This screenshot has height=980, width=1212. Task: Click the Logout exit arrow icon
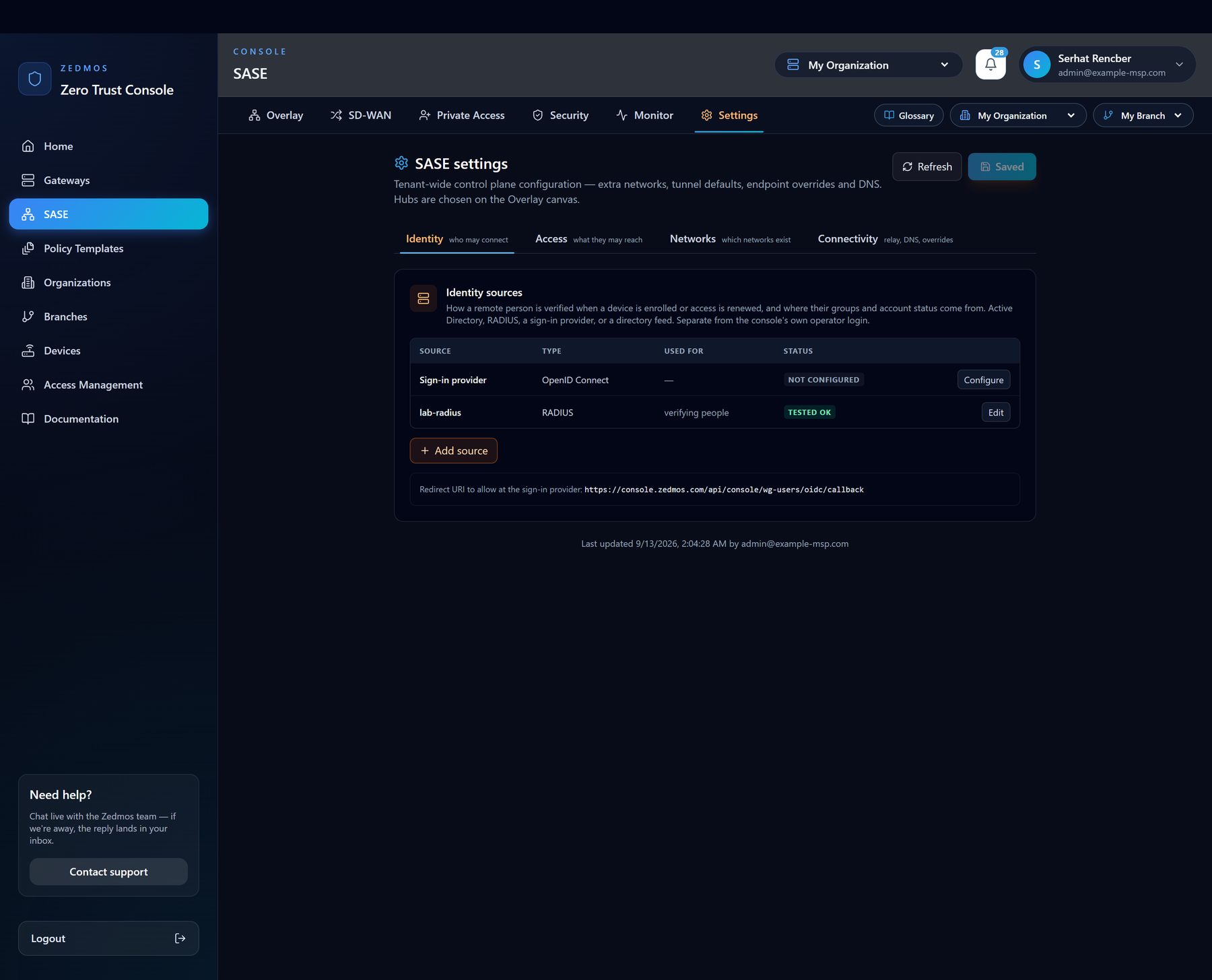click(x=180, y=938)
